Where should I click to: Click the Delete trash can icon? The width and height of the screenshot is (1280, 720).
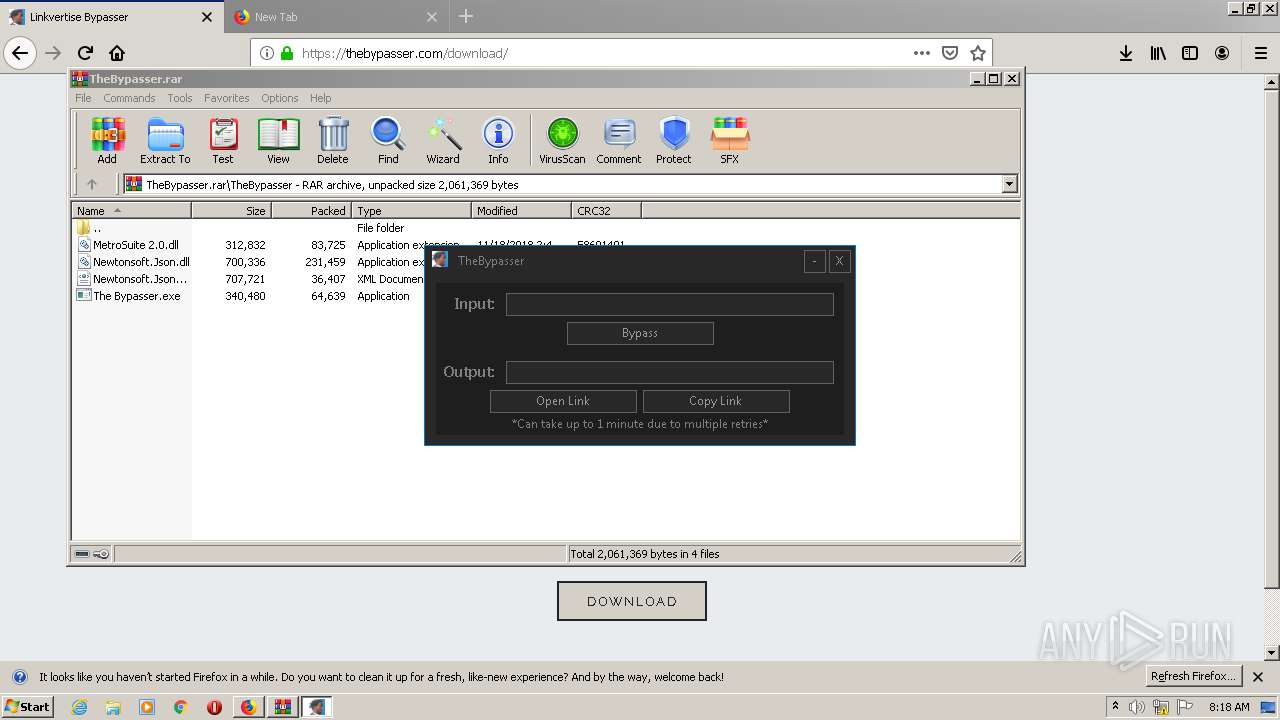(333, 140)
